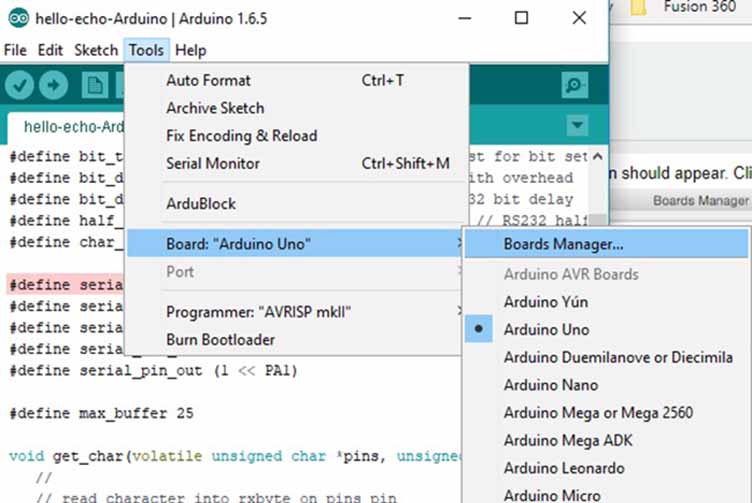The height and width of the screenshot is (503, 752).
Task: Click the Upload arrow toolbar icon
Action: click(x=53, y=85)
